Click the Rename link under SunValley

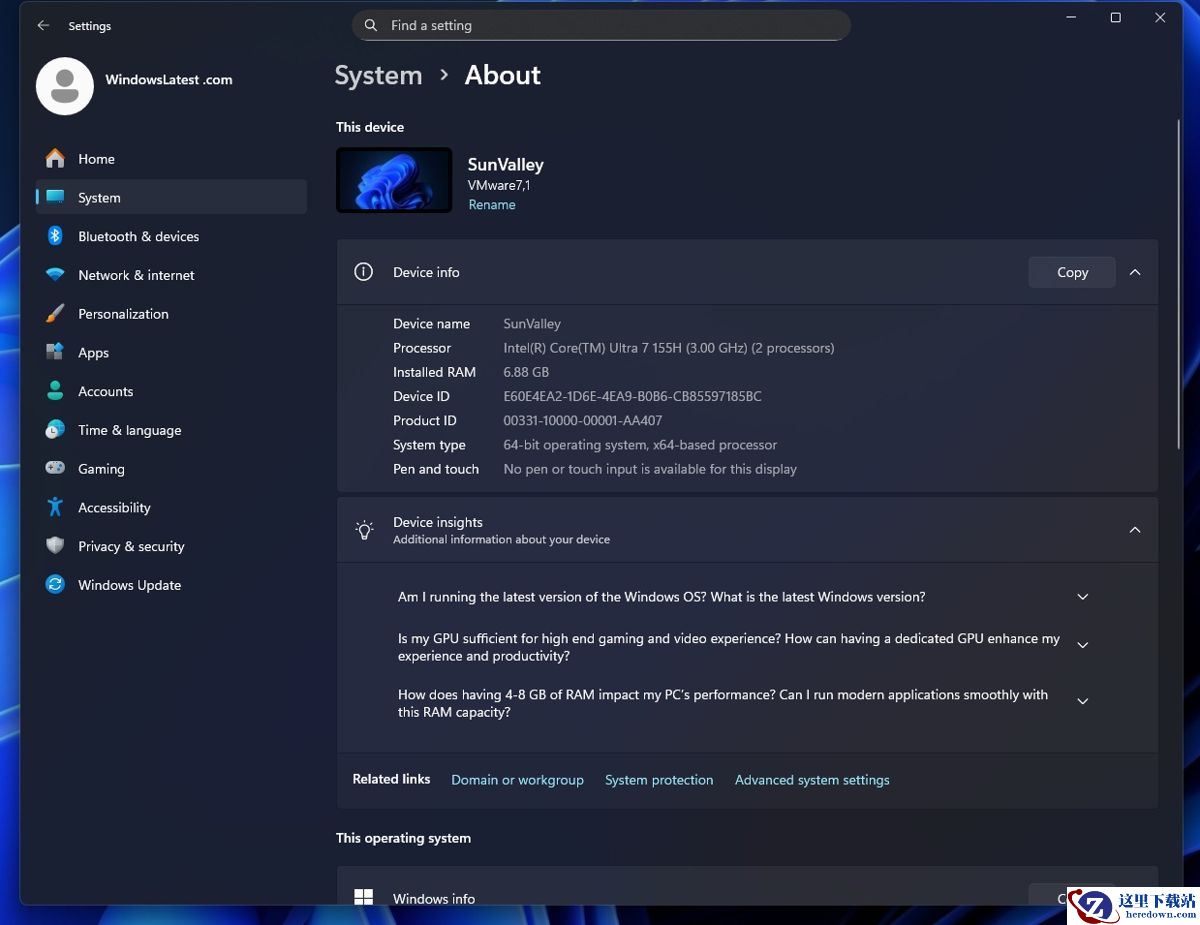tap(492, 205)
